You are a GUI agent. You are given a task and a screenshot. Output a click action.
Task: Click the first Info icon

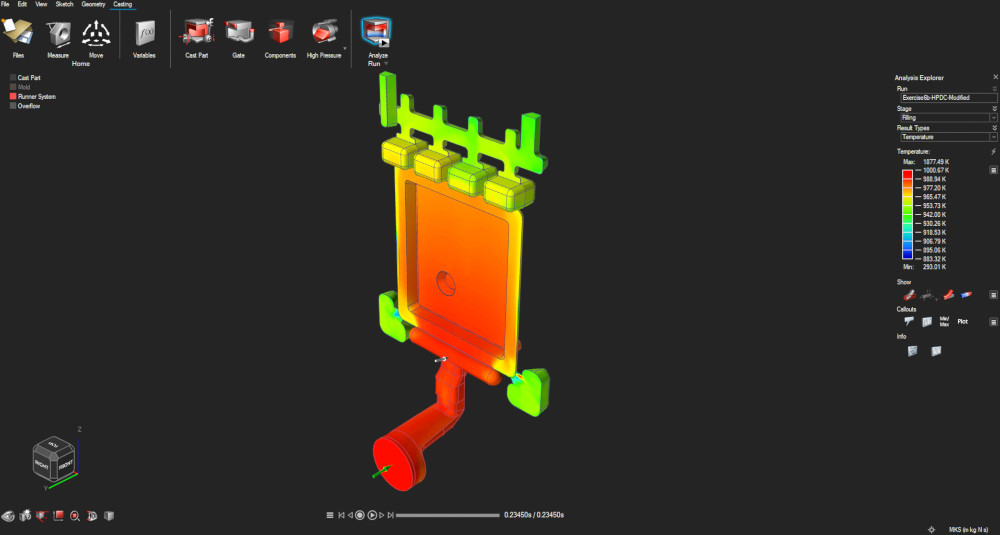pyautogui.click(x=913, y=351)
